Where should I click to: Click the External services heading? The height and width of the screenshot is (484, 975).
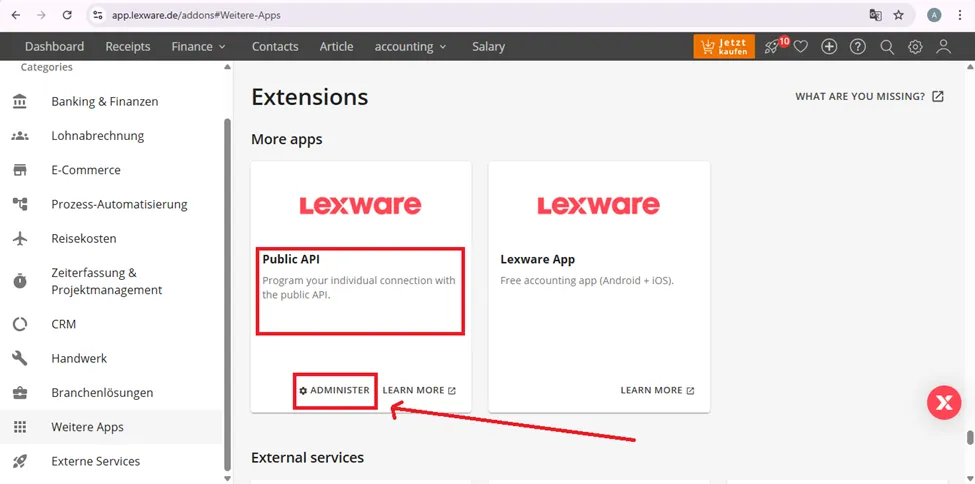point(307,458)
